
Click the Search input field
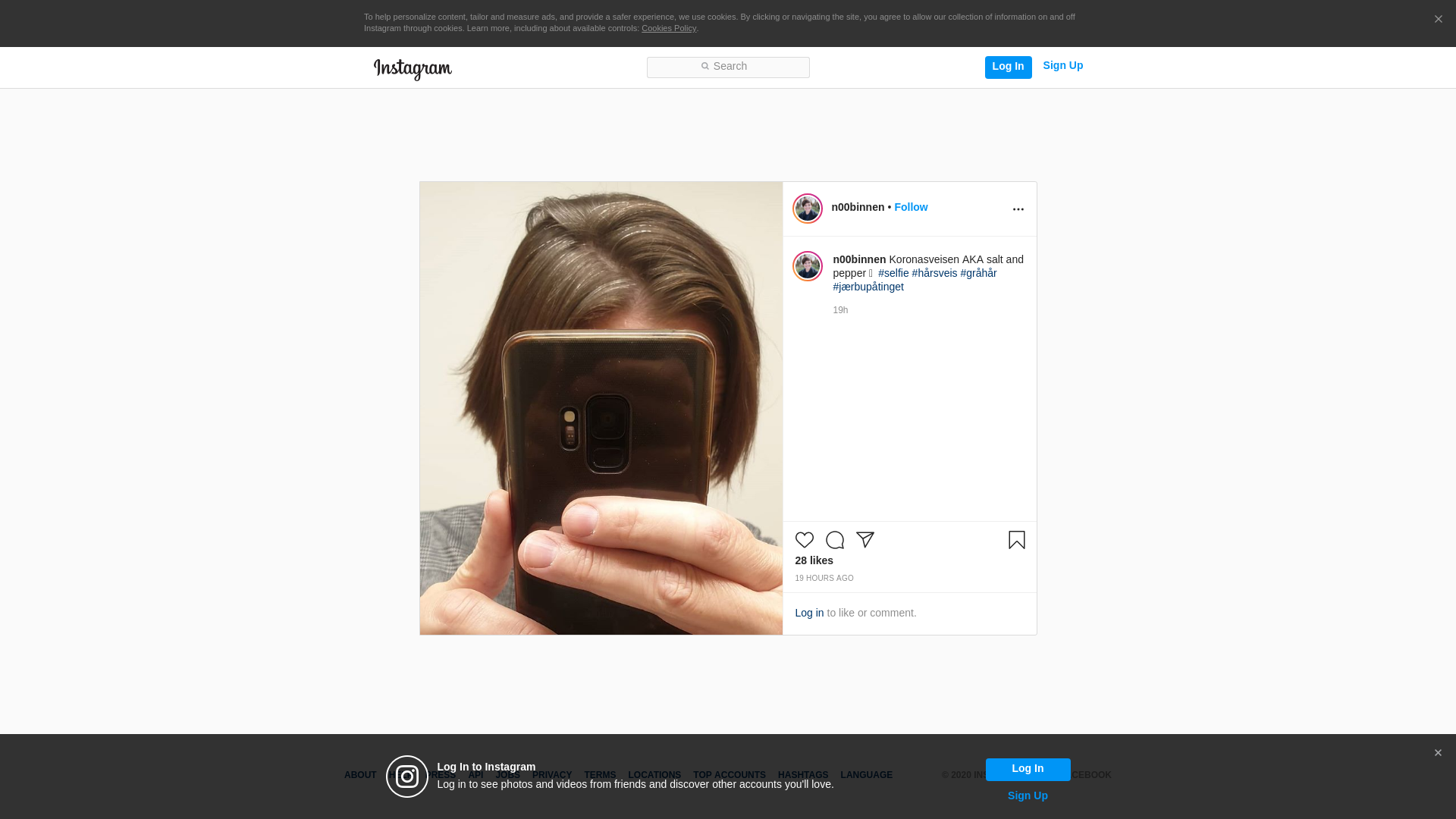pyautogui.click(x=728, y=67)
